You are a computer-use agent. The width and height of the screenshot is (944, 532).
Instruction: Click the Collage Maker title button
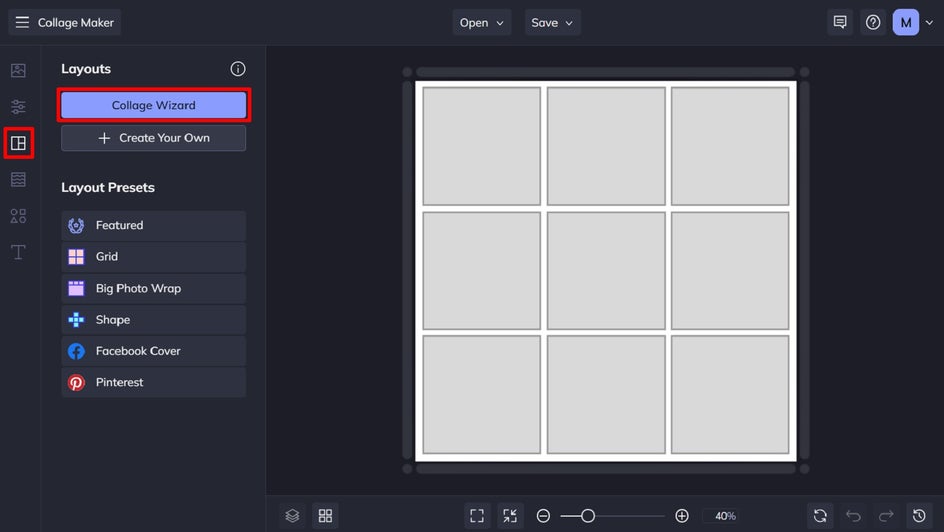coord(64,22)
